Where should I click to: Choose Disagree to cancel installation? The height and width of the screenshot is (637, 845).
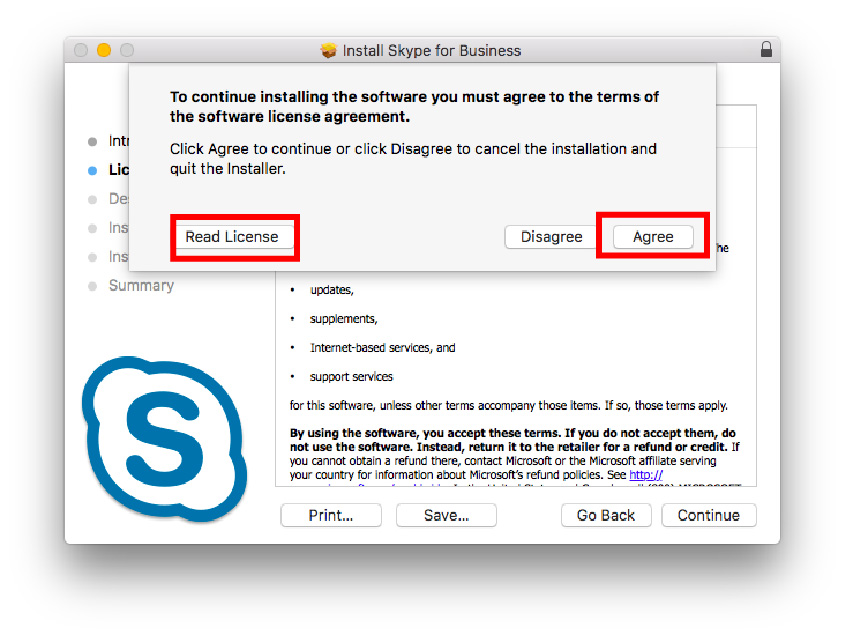pos(551,237)
